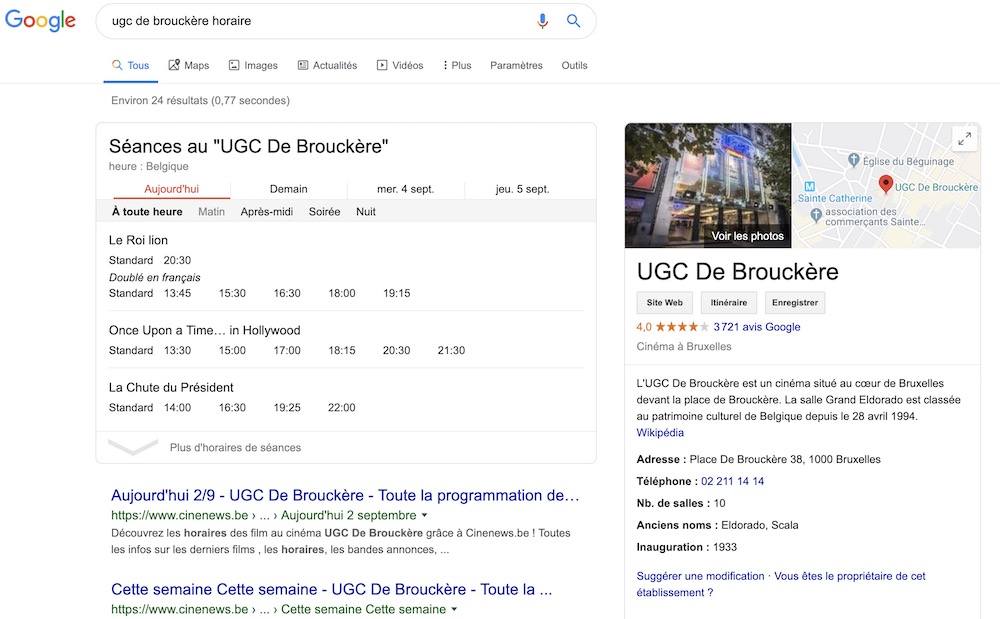Click the association des commerçants map marker
The height and width of the screenshot is (619, 1000).
(816, 215)
